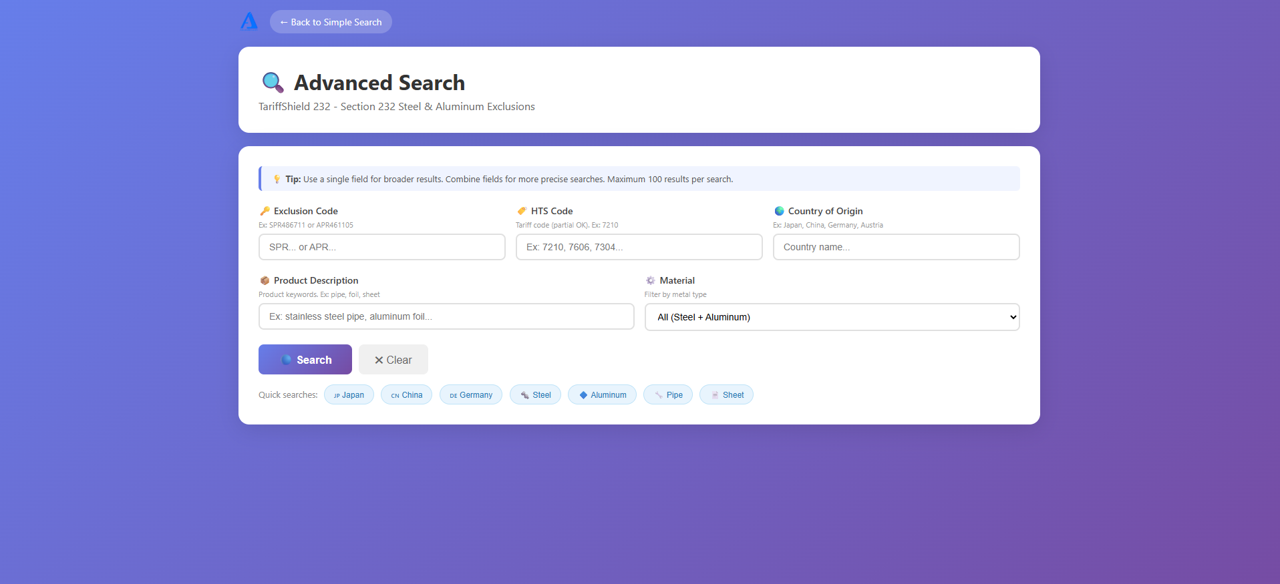Go back to Simple Search
Image resolution: width=1280 pixels, height=584 pixels.
(x=331, y=22)
